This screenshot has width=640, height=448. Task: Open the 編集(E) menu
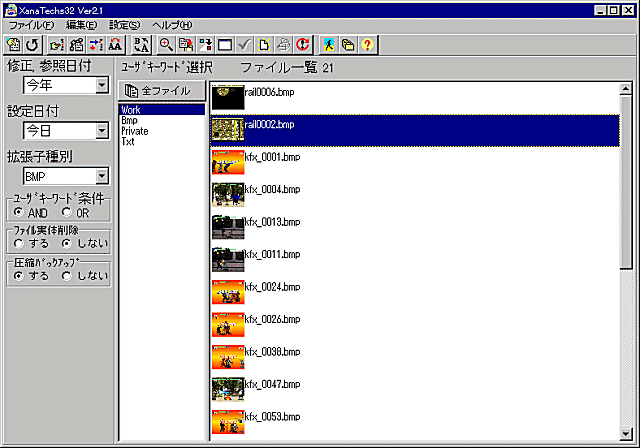82,25
